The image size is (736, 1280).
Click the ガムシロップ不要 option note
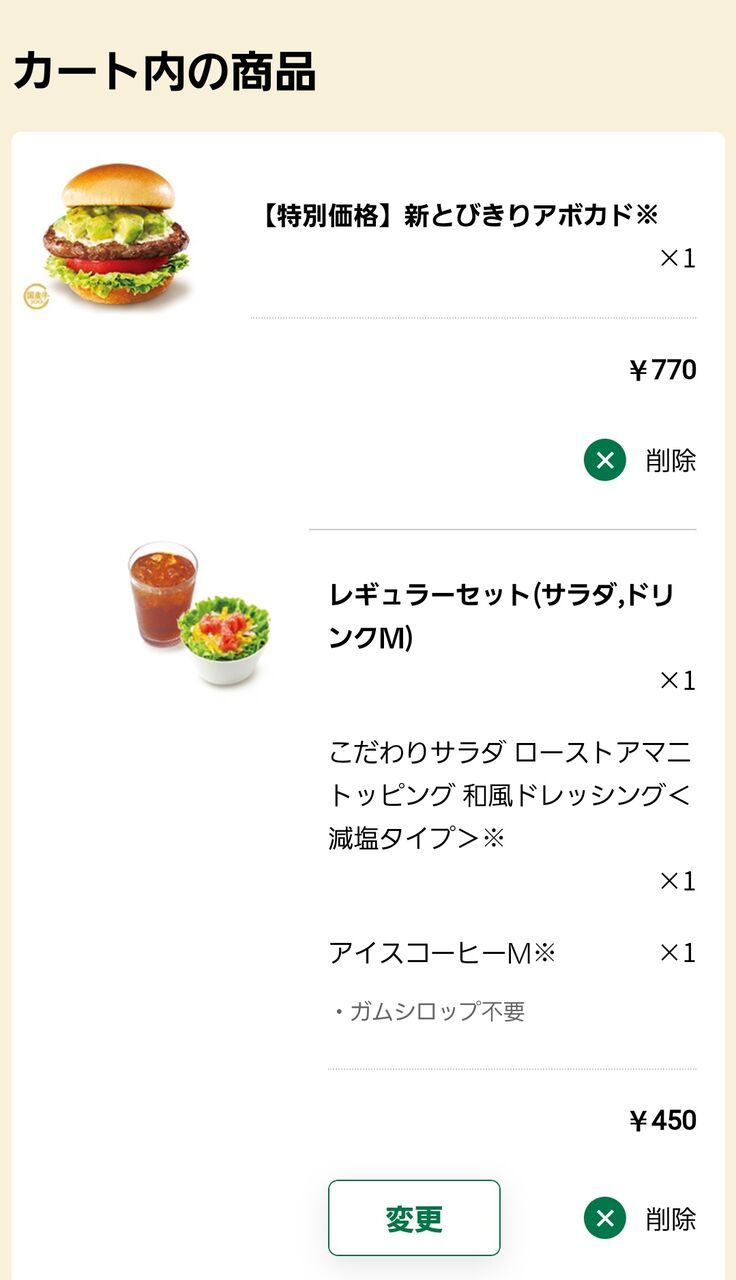[429, 1011]
